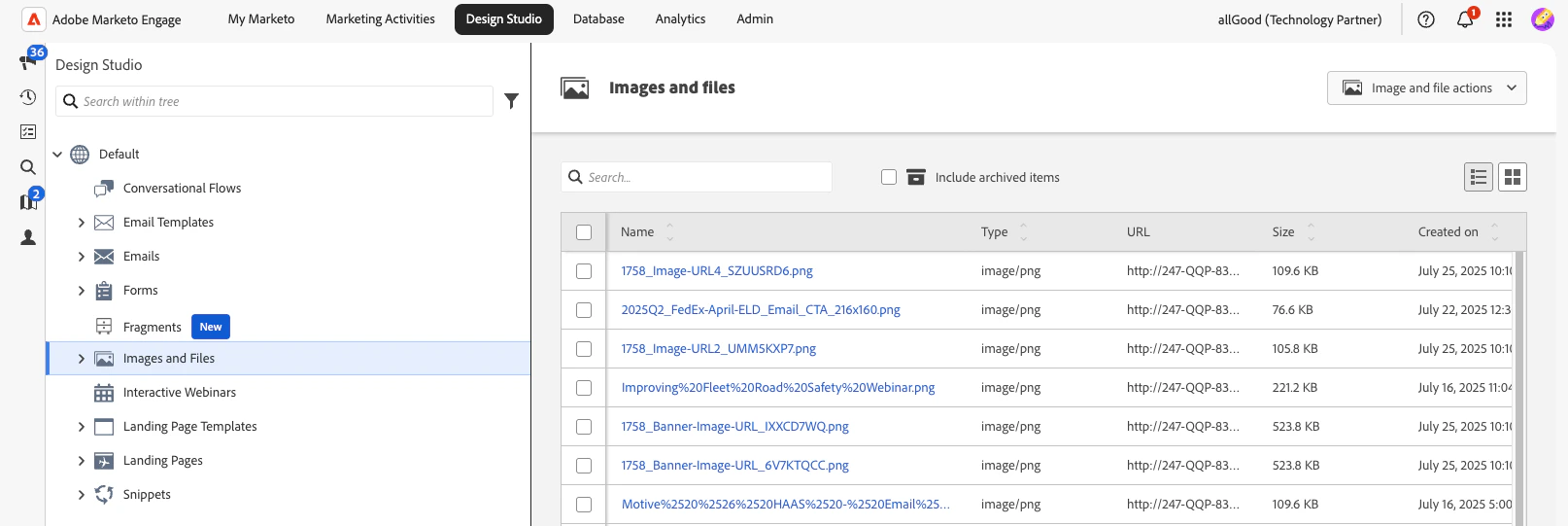Select the Design Studio tab

pyautogui.click(x=504, y=19)
